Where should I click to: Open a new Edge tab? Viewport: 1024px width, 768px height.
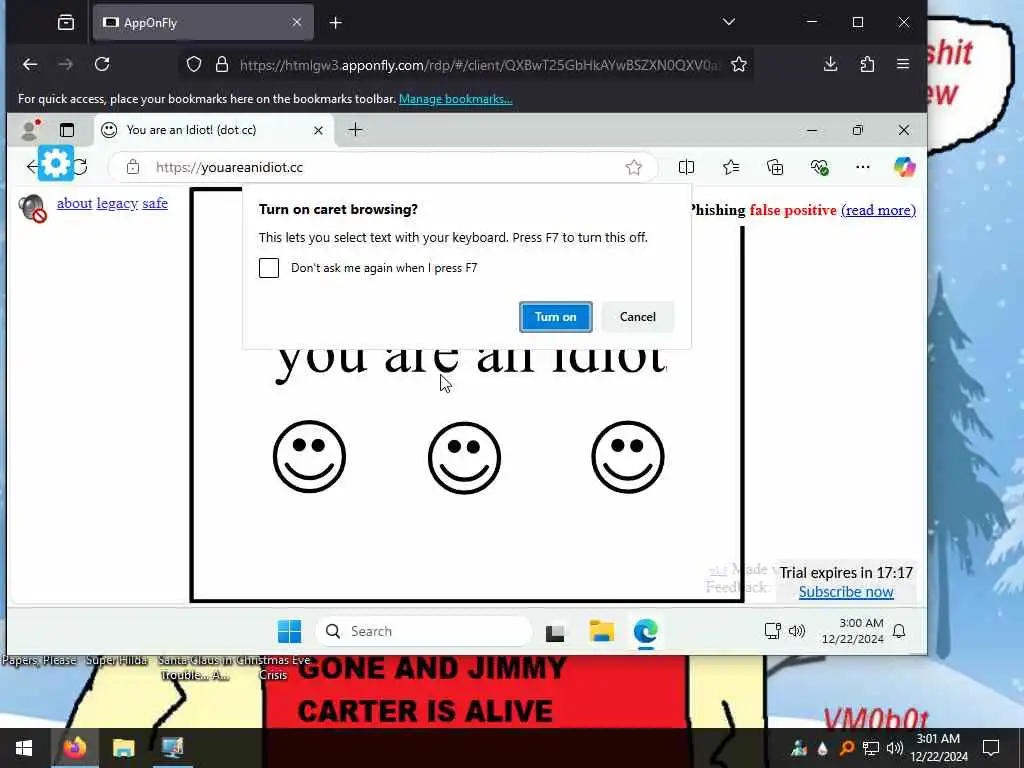pos(355,130)
